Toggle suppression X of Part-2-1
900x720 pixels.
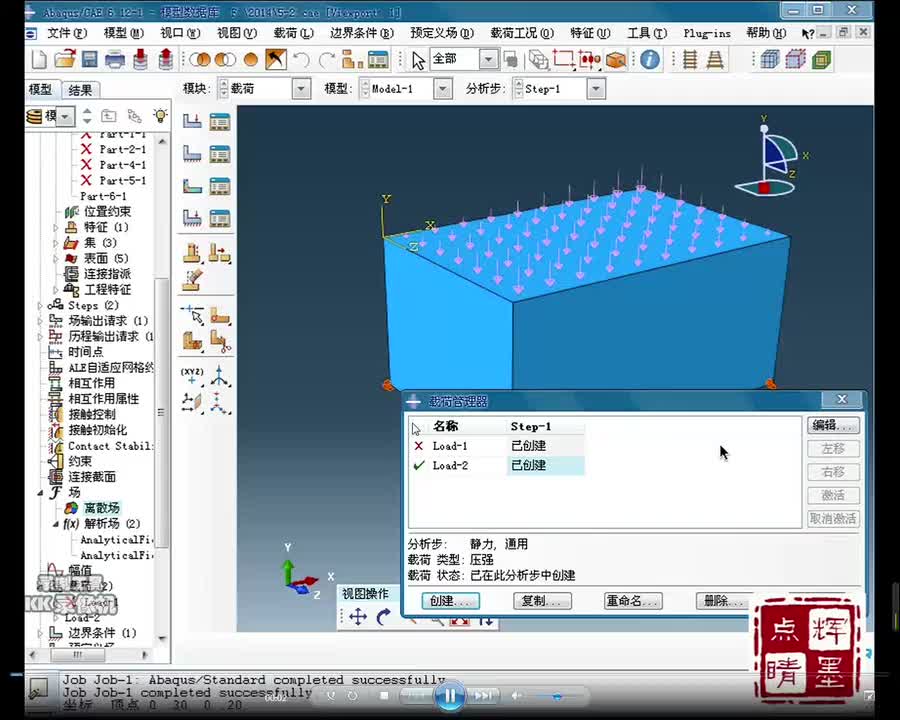(86, 149)
